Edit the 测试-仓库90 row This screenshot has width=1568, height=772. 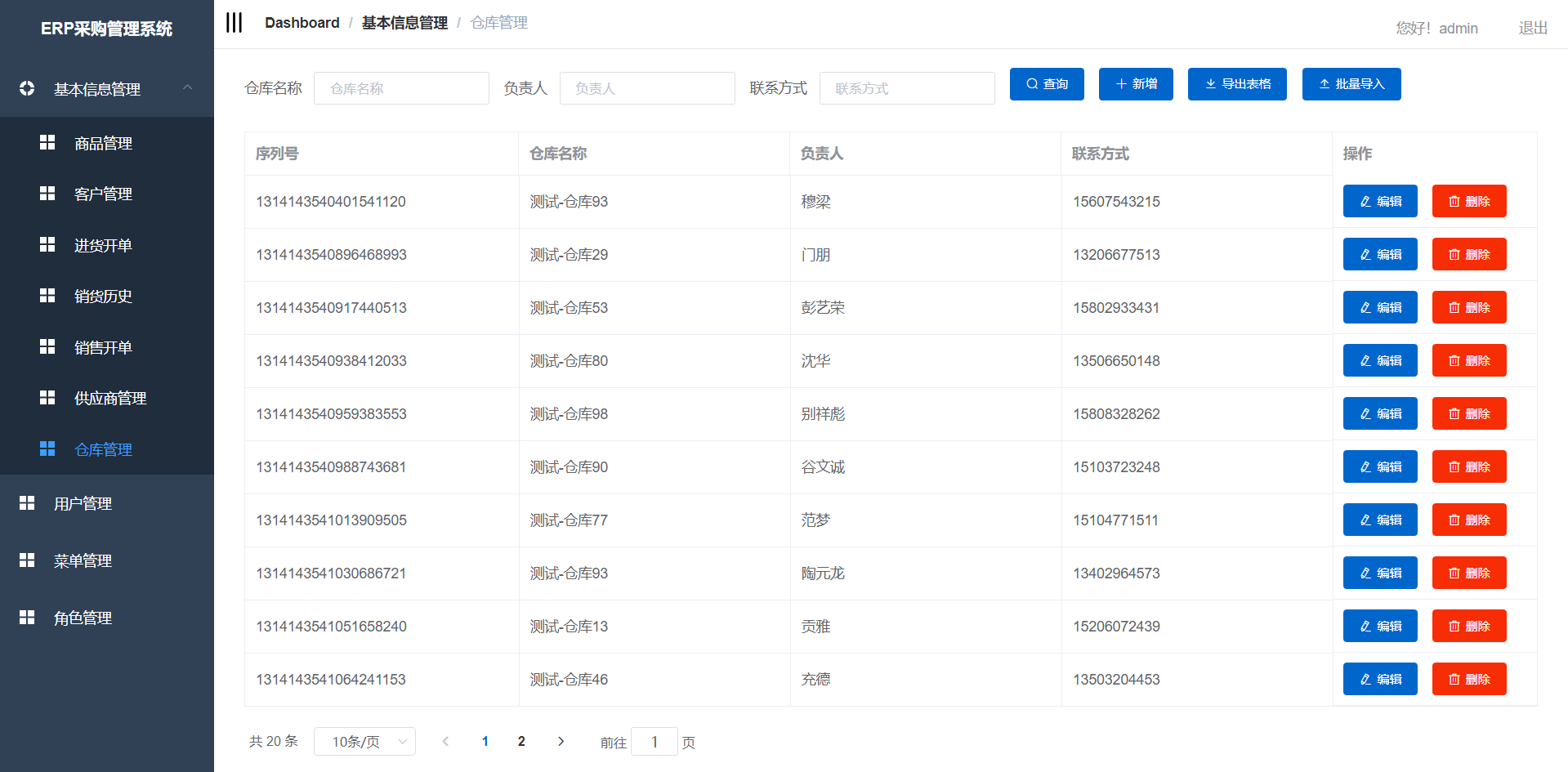[1380, 466]
